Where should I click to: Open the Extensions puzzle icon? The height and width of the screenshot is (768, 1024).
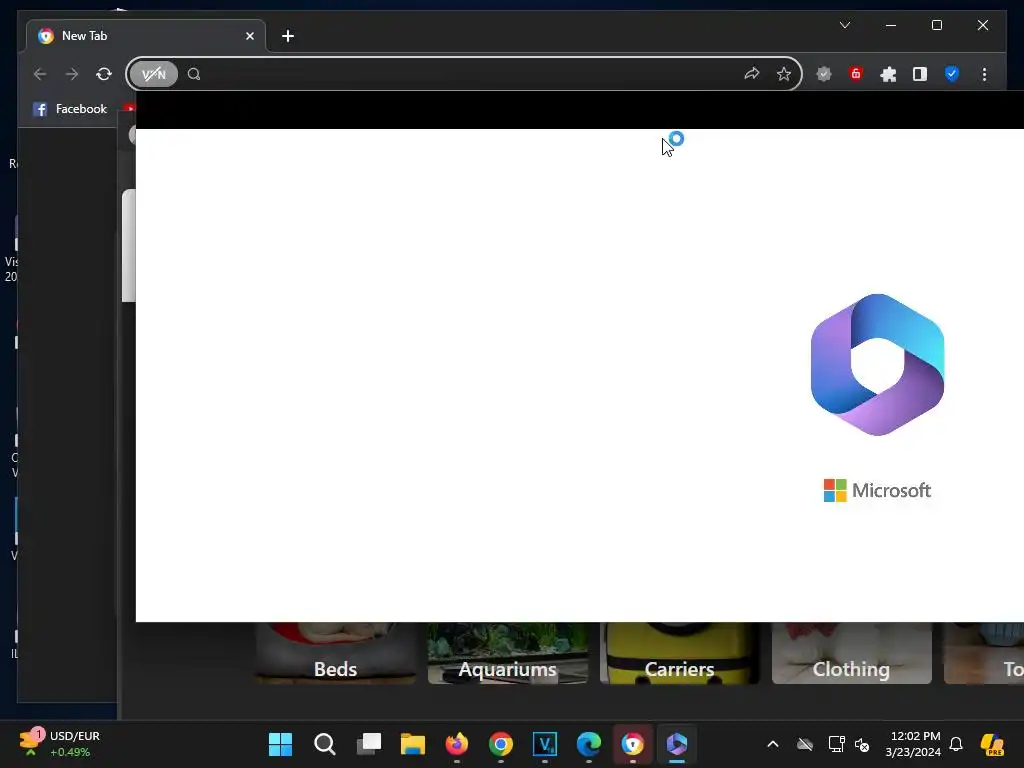pyautogui.click(x=888, y=74)
